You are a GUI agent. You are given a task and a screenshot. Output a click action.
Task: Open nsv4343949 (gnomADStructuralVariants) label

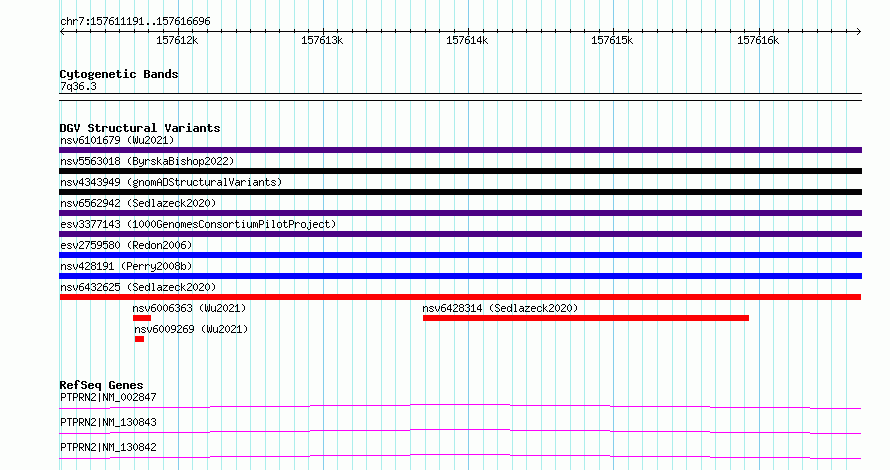(x=171, y=182)
